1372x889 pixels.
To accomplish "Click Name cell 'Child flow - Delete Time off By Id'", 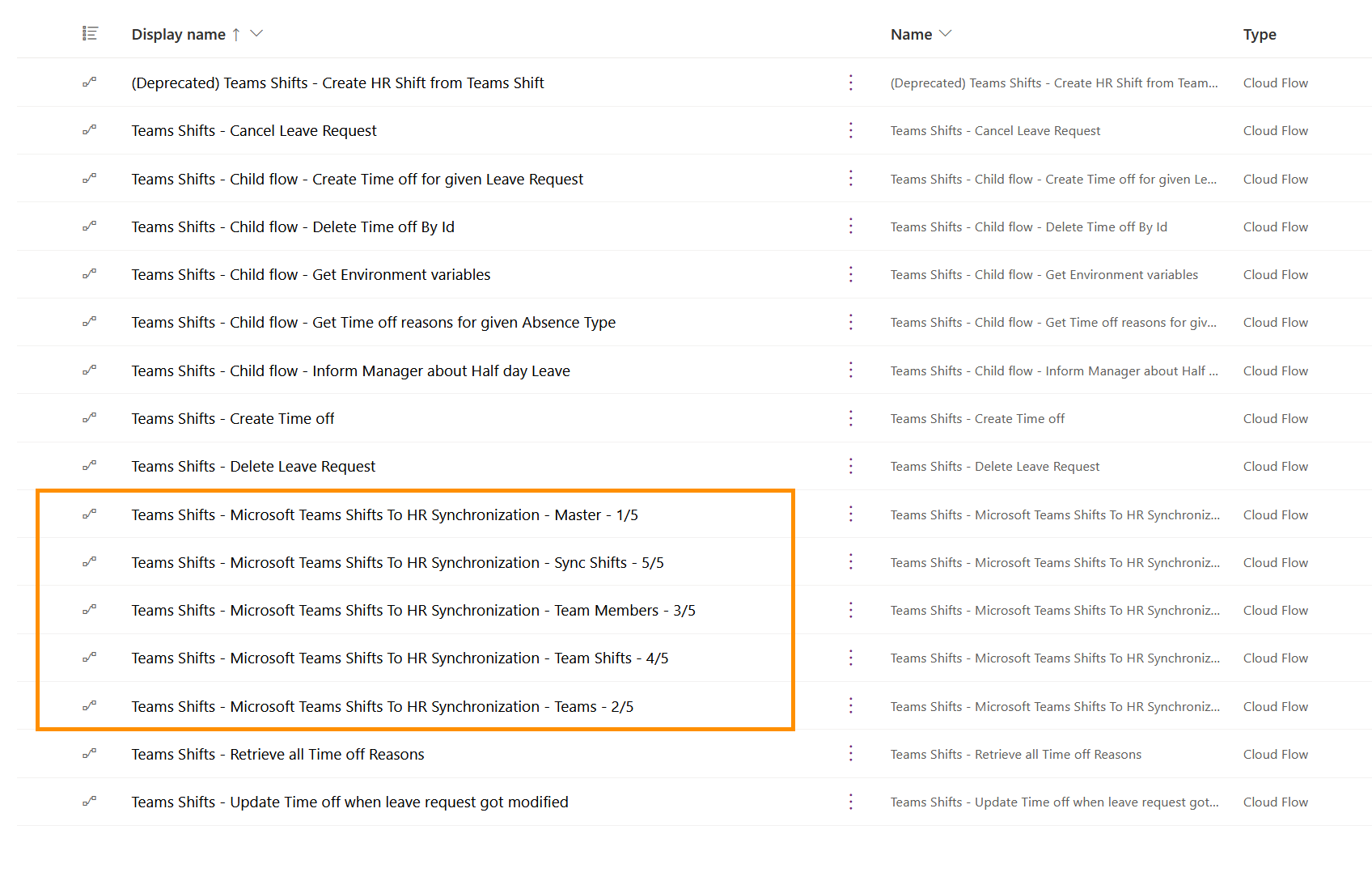I will pos(1029,226).
